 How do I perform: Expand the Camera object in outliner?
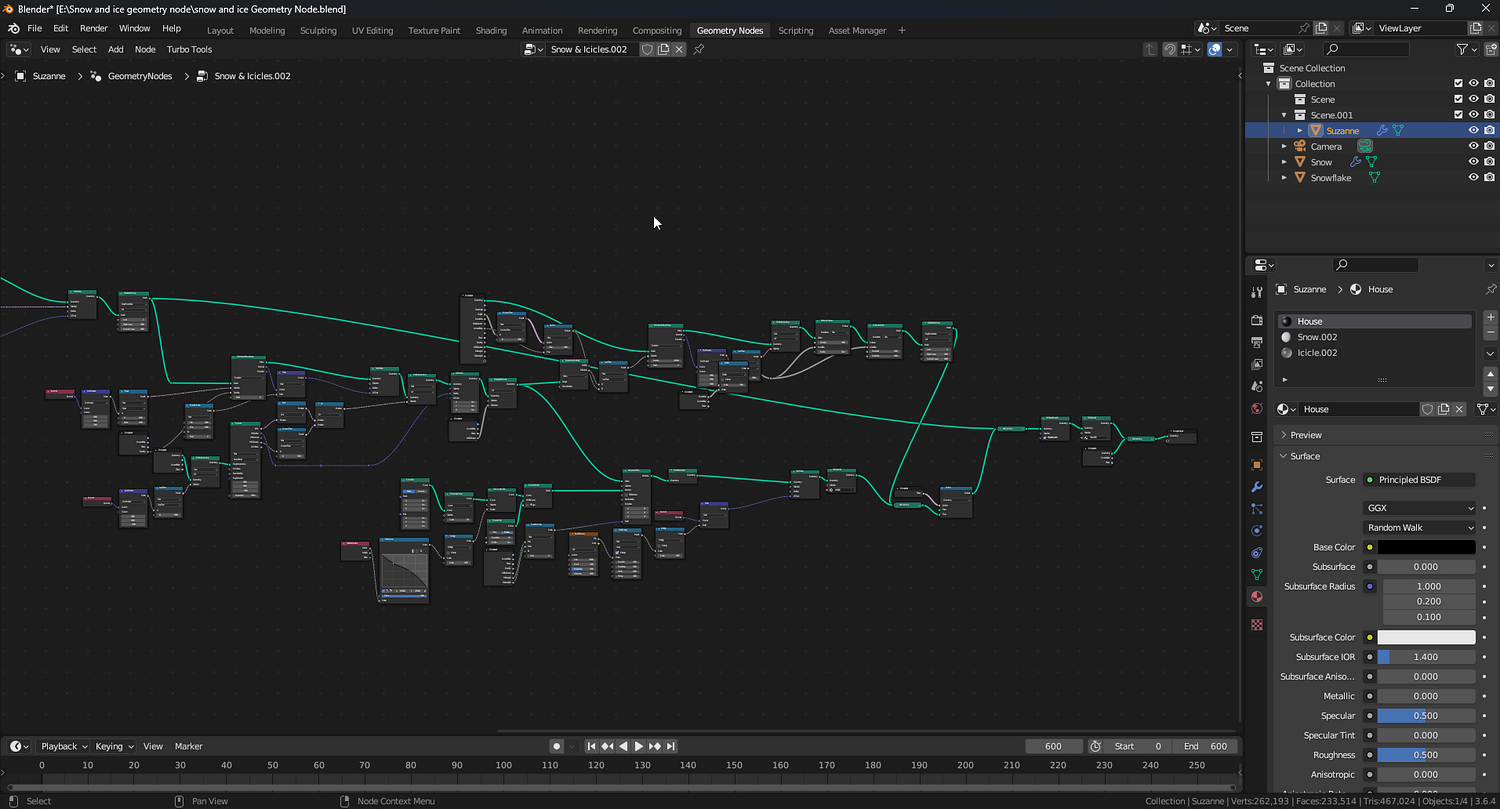(1285, 146)
